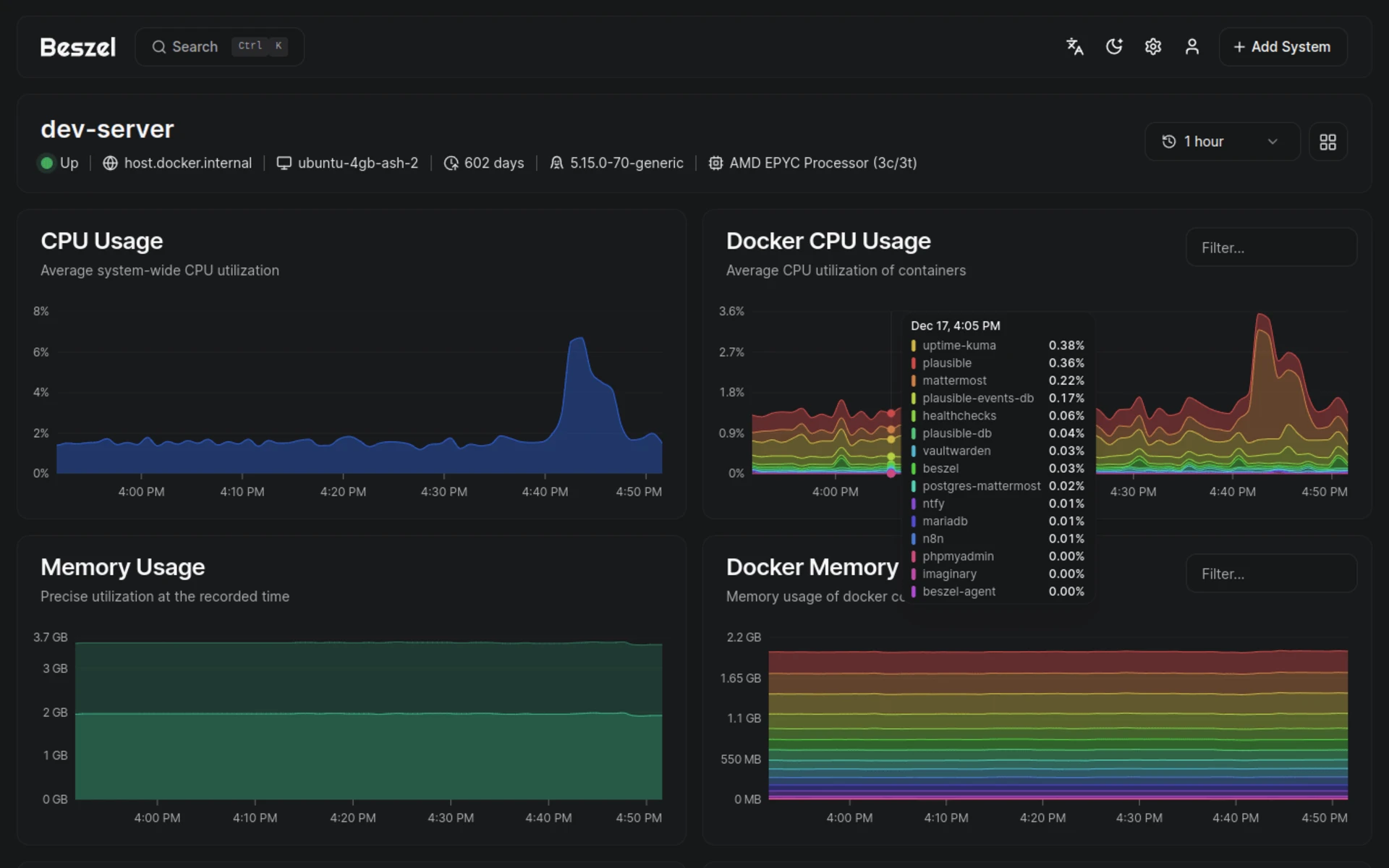Open the 1 hour time range dropdown

(1222, 142)
